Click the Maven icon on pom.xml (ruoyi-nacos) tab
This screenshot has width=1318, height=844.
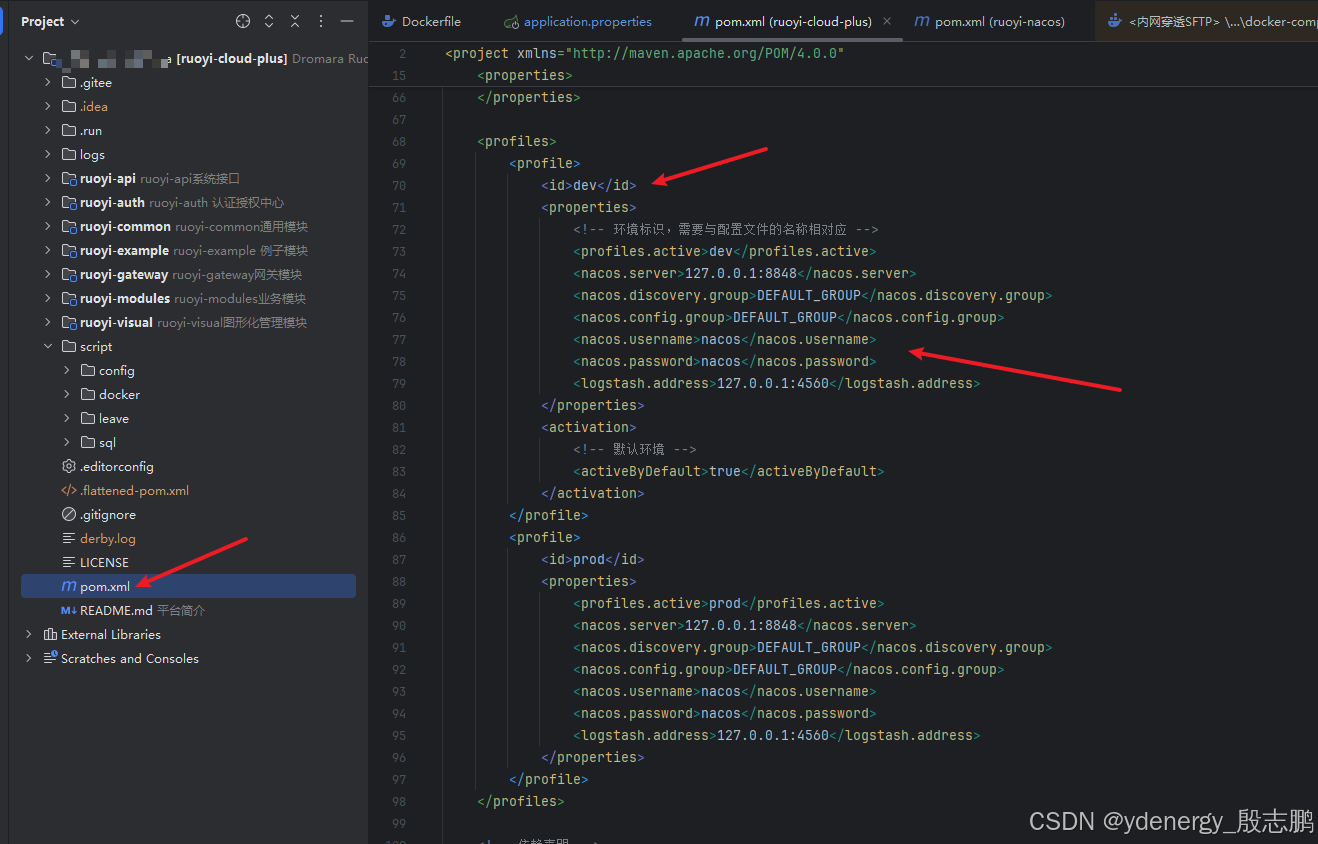pyautogui.click(x=923, y=21)
